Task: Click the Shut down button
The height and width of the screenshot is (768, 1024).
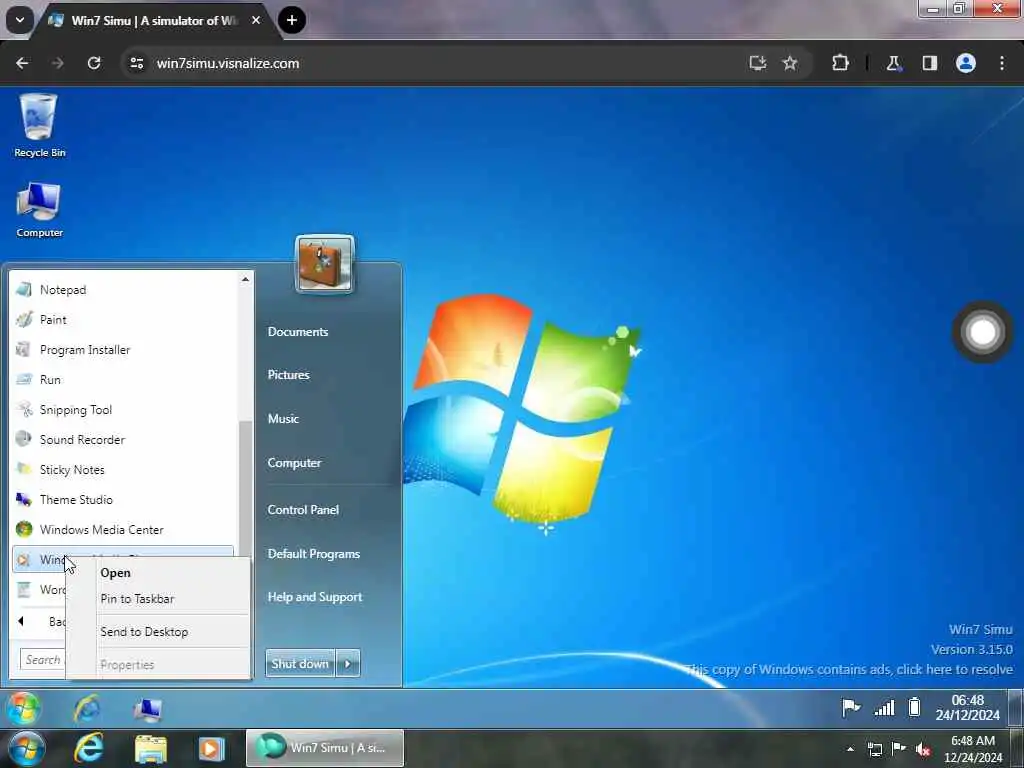Action: coord(300,664)
